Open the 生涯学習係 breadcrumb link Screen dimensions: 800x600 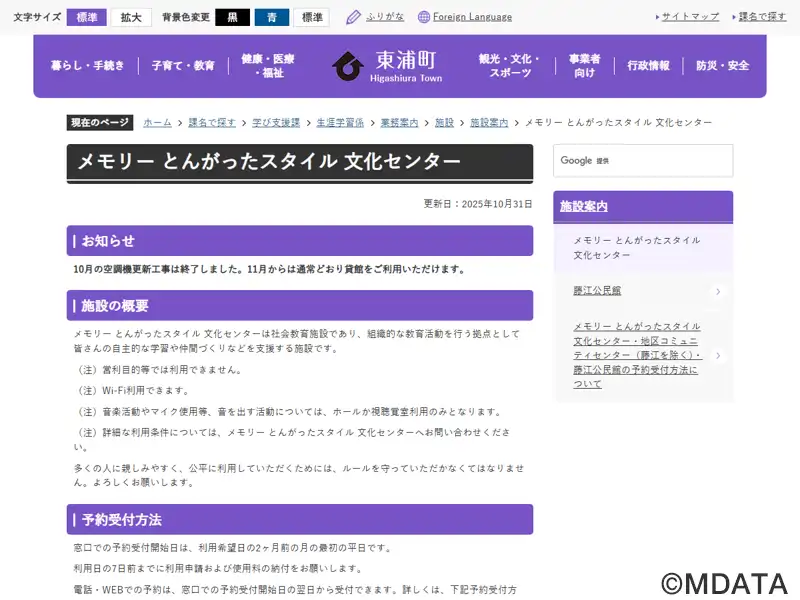[x=340, y=122]
